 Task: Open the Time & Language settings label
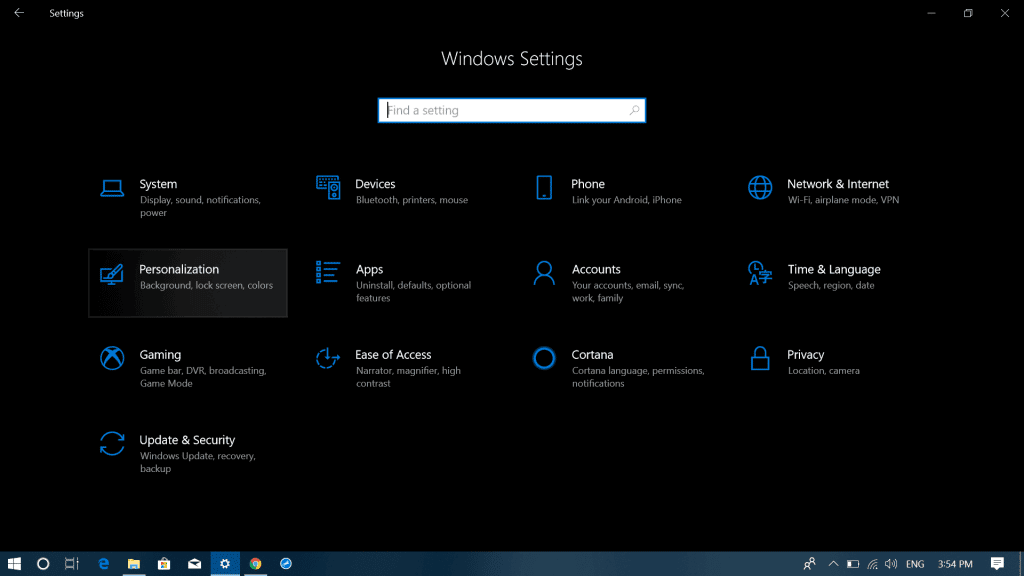pyautogui.click(x=834, y=270)
